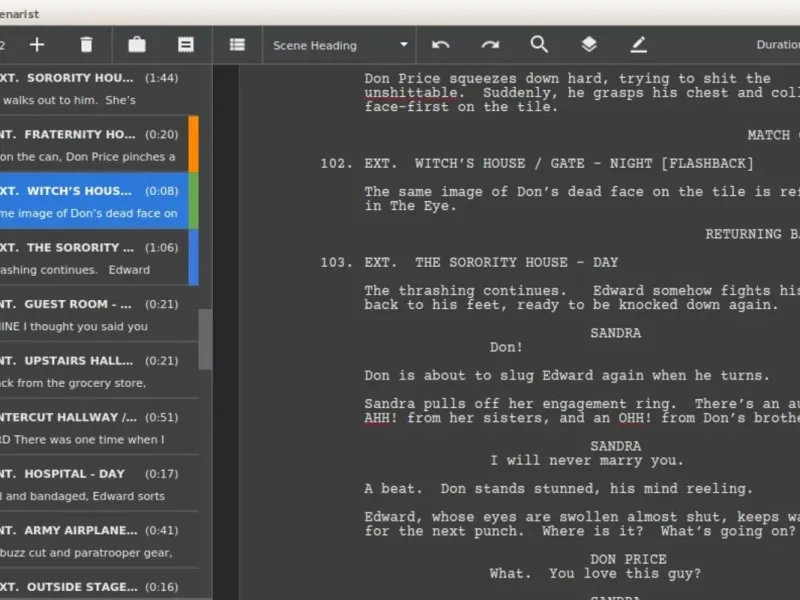The width and height of the screenshot is (800, 600).
Task: Select UPSTAIRS HALL... (0:21) scene
Action: (99, 371)
